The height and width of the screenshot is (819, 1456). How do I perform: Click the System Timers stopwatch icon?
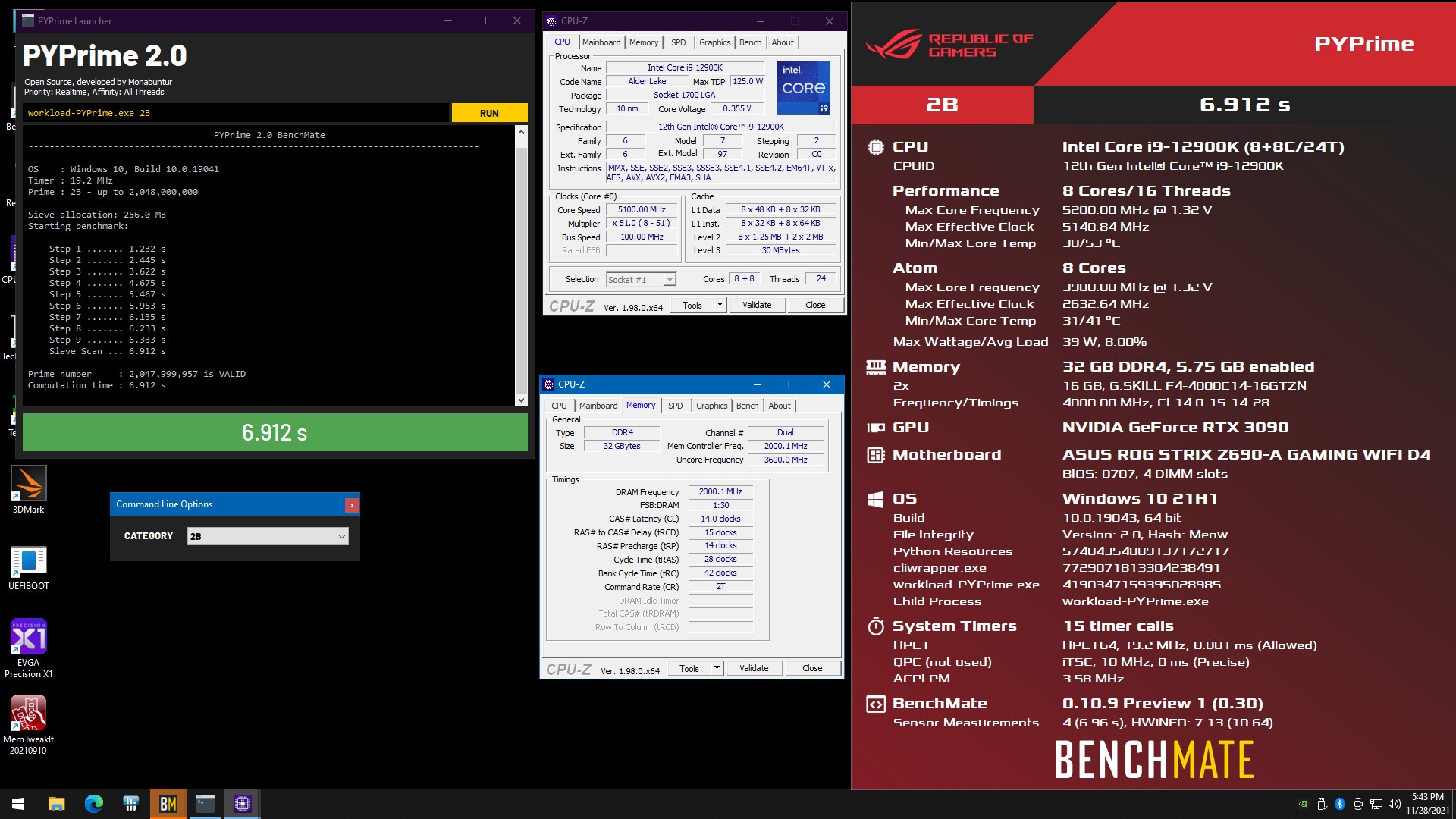click(x=875, y=626)
